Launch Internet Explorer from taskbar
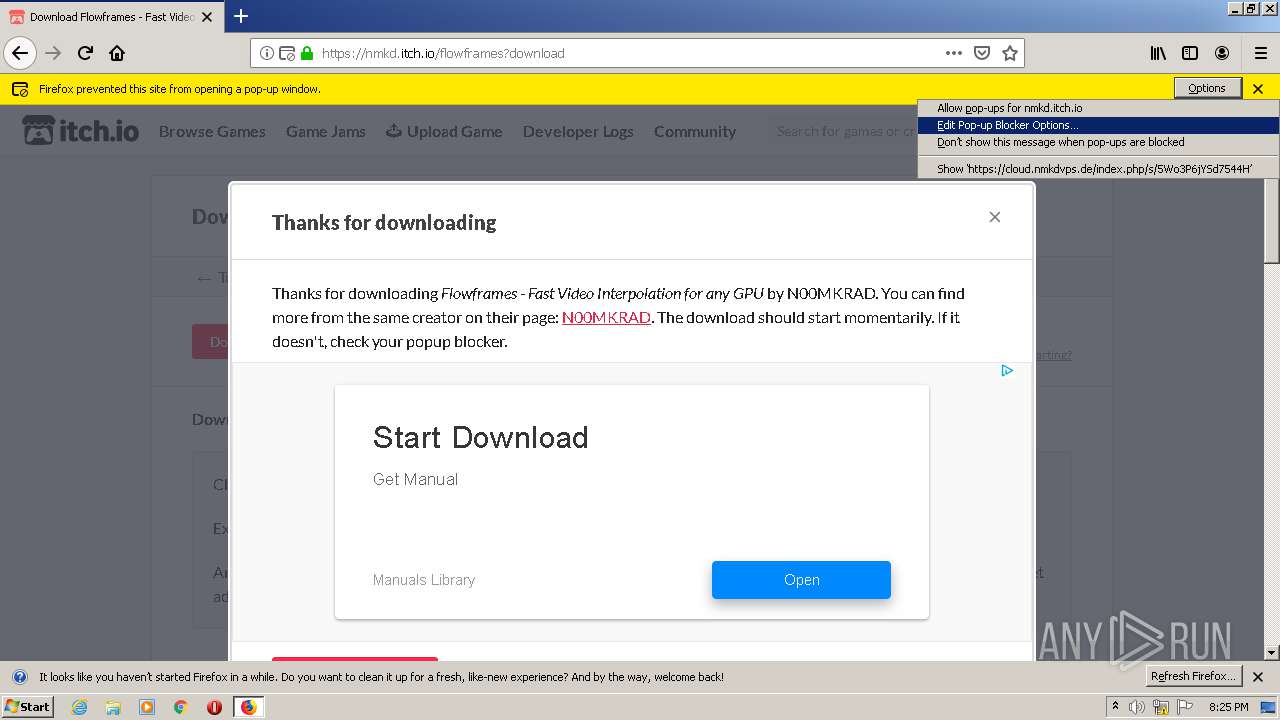Image resolution: width=1280 pixels, height=720 pixels. point(79,707)
